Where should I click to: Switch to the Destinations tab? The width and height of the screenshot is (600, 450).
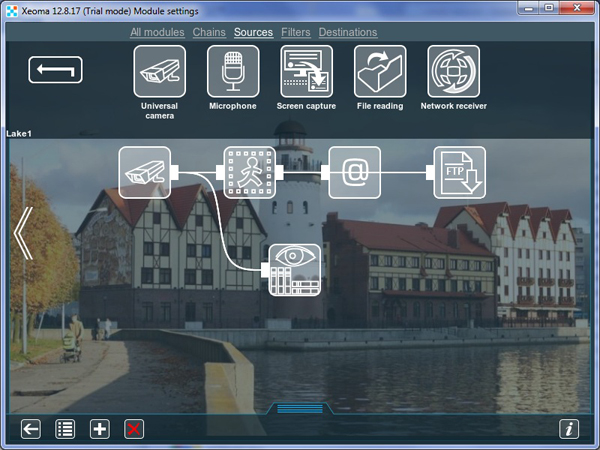point(348,32)
